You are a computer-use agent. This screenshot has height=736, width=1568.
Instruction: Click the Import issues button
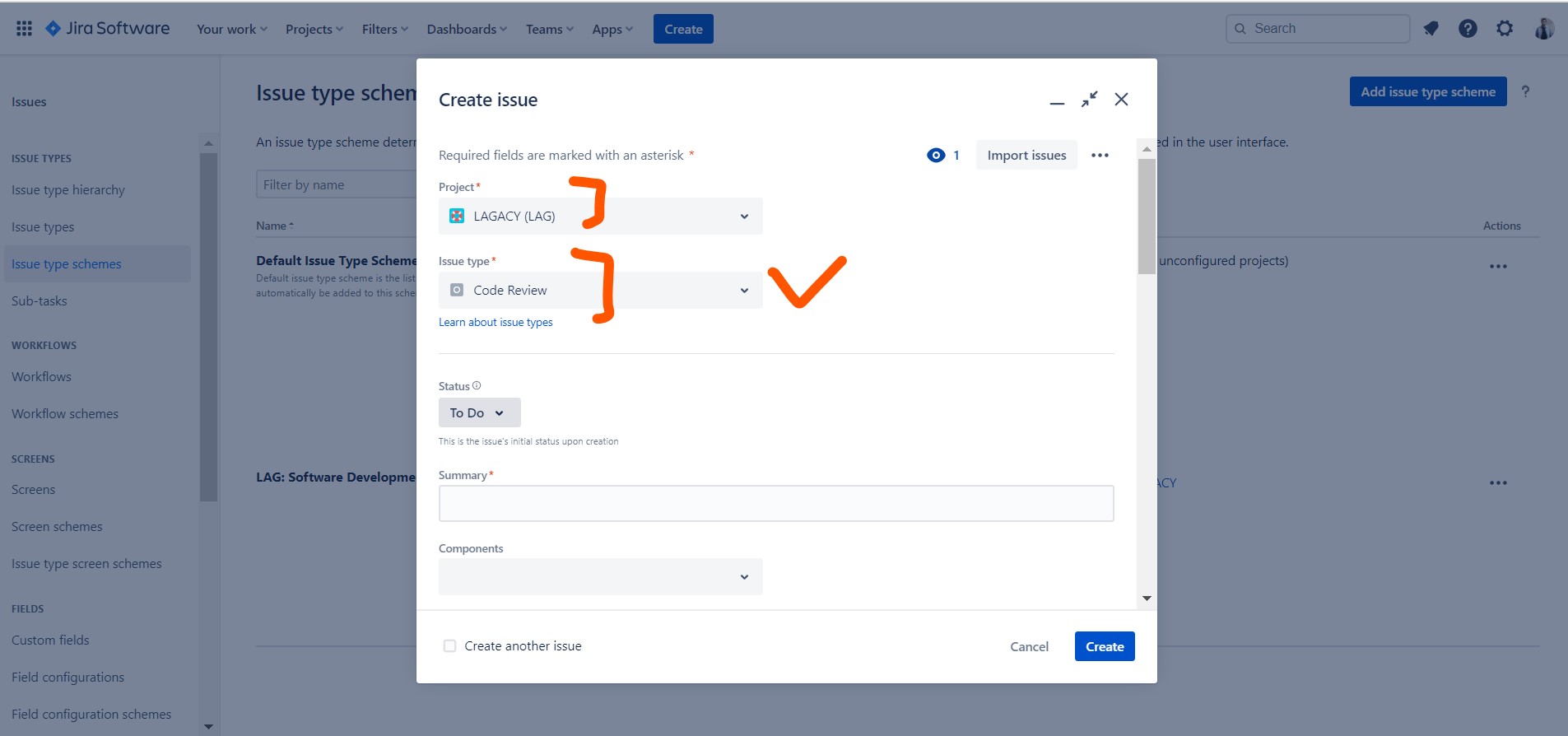point(1026,156)
